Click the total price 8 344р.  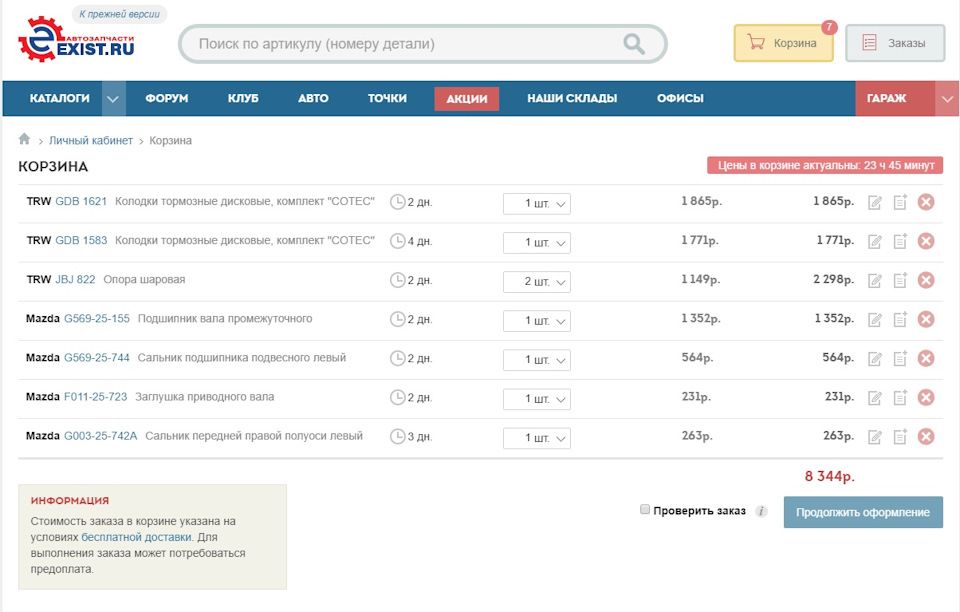830,476
